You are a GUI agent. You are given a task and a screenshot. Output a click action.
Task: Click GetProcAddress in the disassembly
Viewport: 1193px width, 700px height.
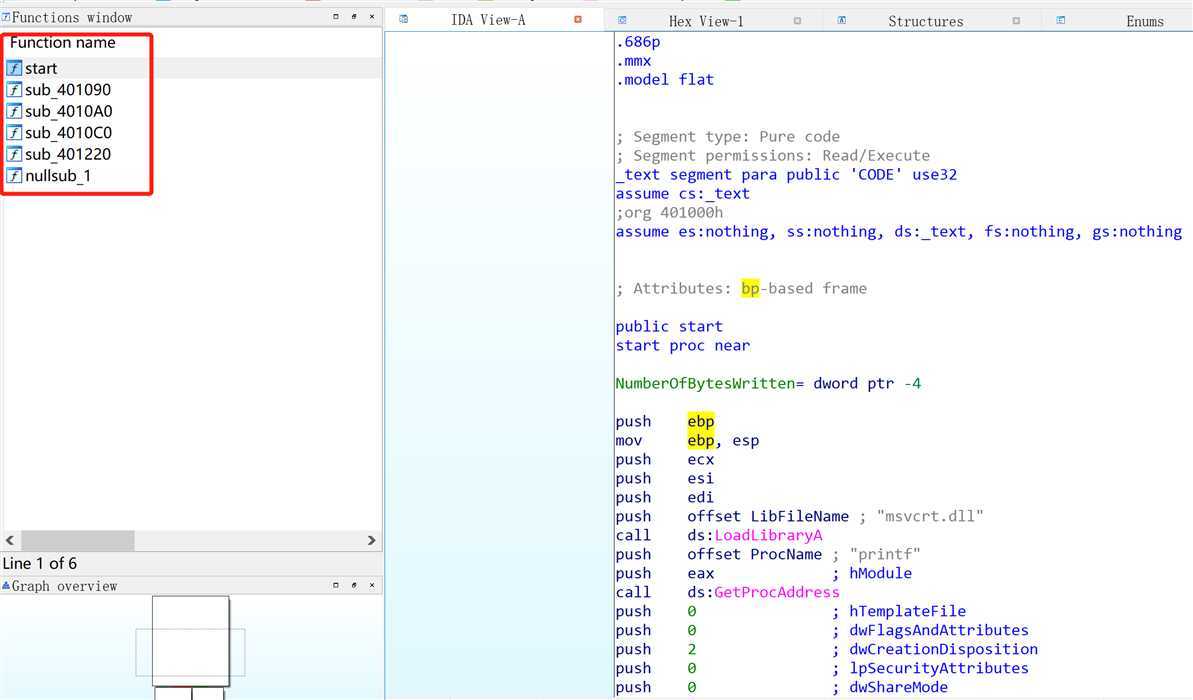point(777,593)
